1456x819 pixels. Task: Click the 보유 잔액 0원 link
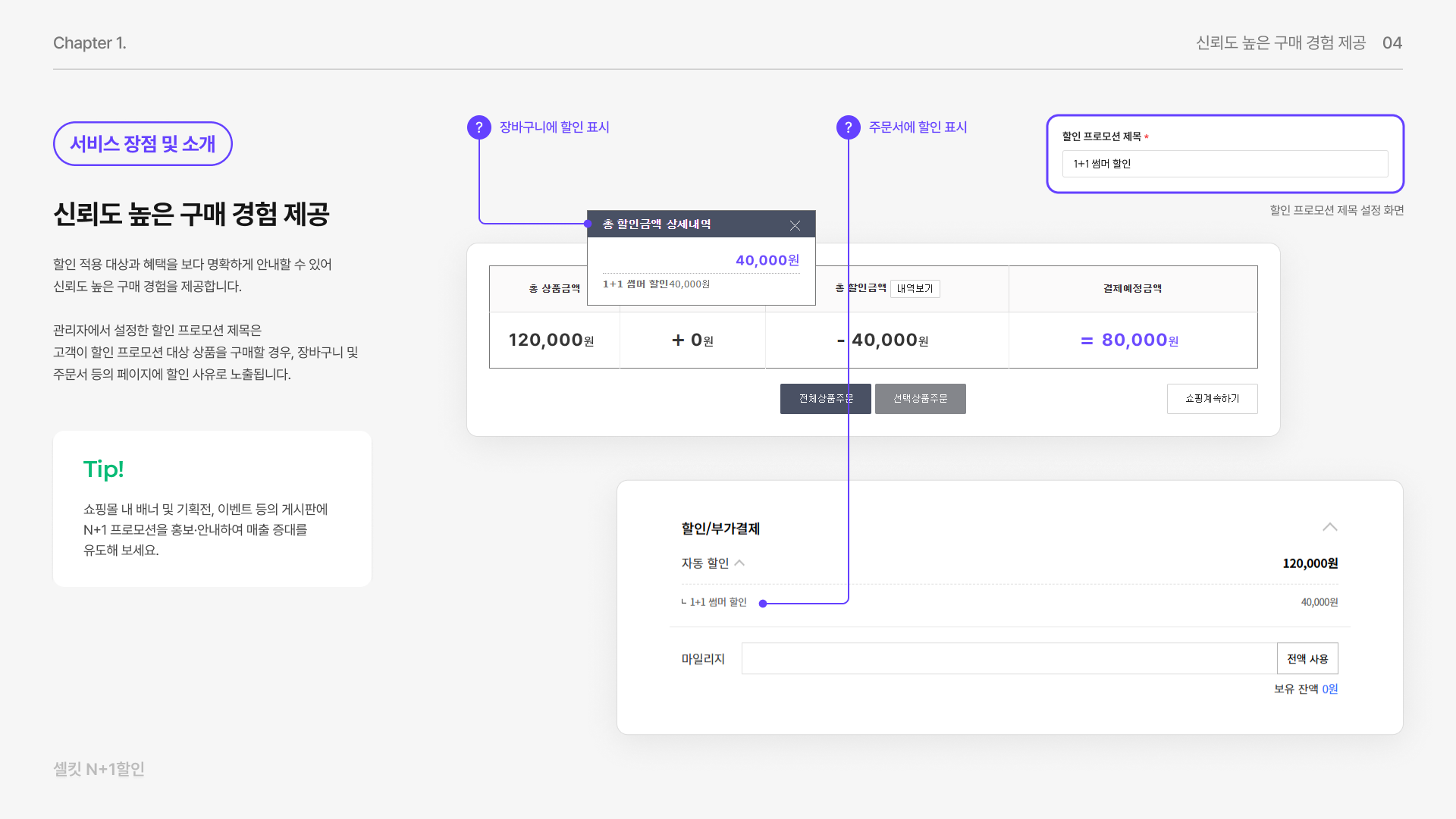[1329, 689]
